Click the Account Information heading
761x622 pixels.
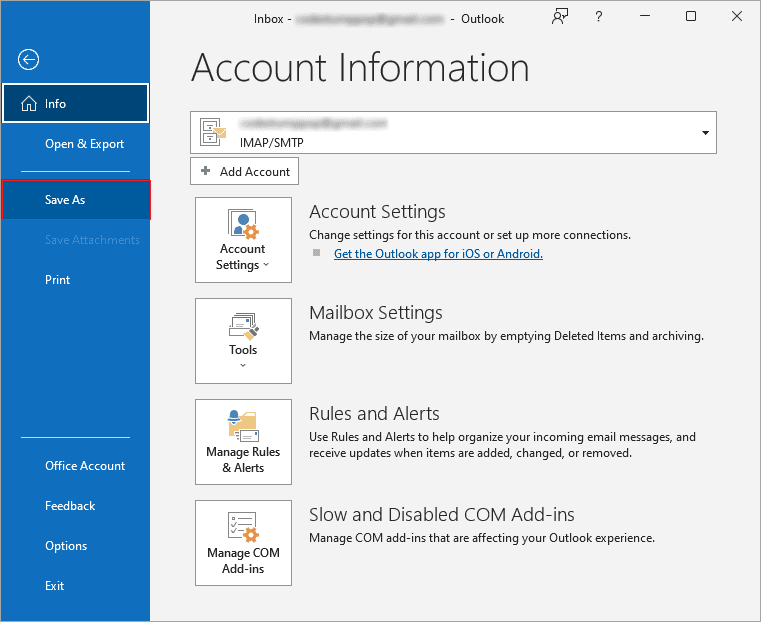pyautogui.click(x=360, y=67)
